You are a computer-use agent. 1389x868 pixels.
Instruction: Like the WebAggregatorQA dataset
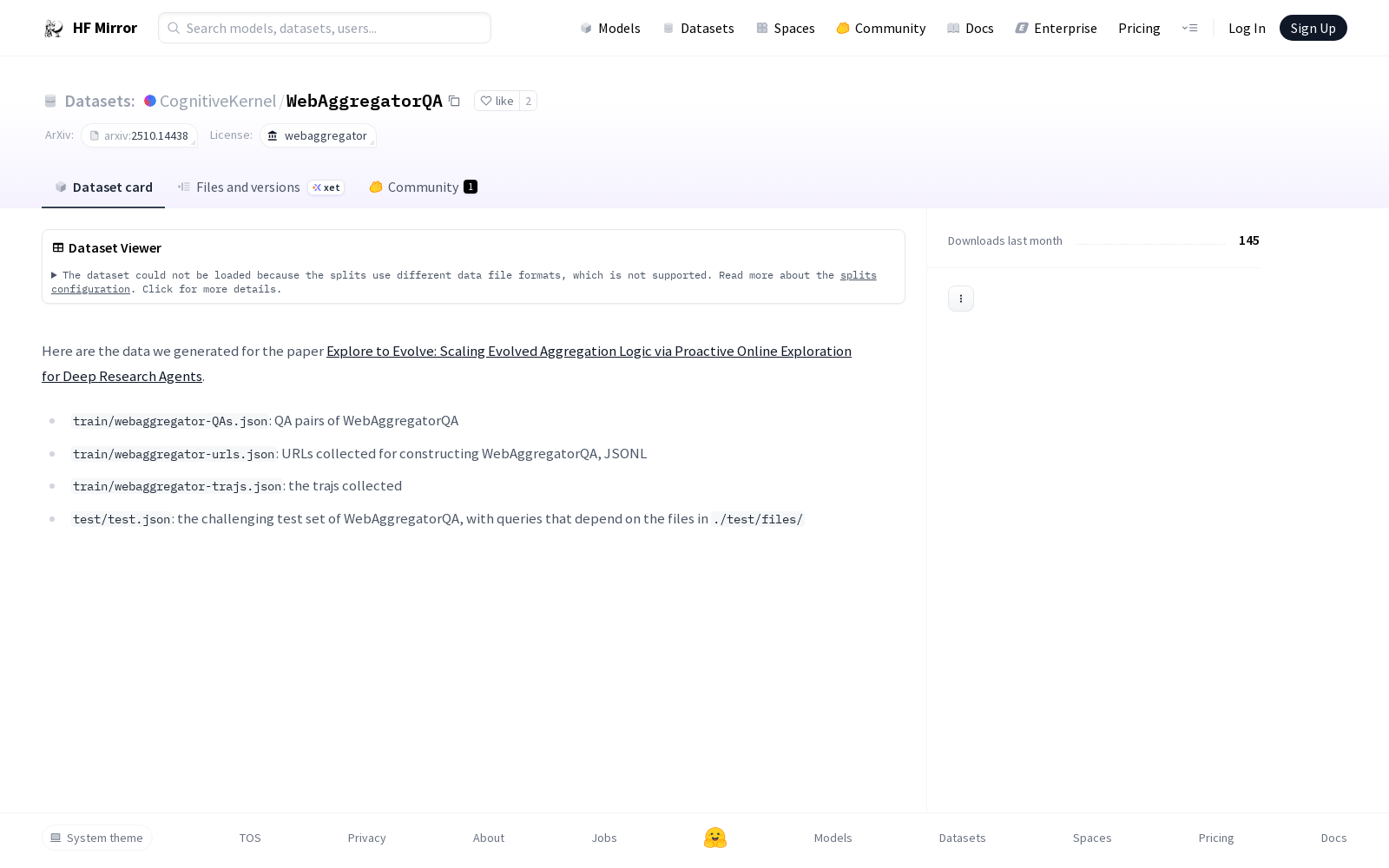497,101
